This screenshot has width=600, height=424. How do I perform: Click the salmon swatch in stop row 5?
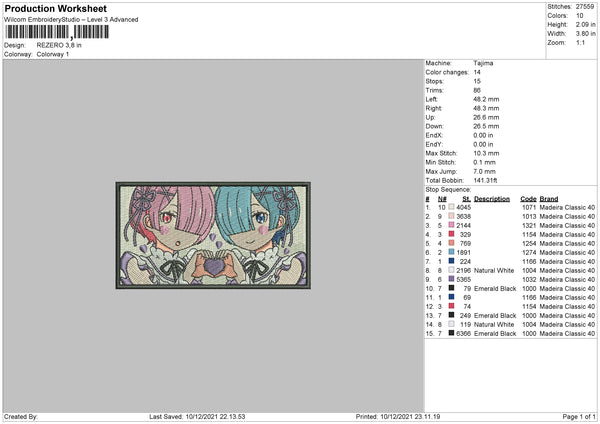(452, 243)
